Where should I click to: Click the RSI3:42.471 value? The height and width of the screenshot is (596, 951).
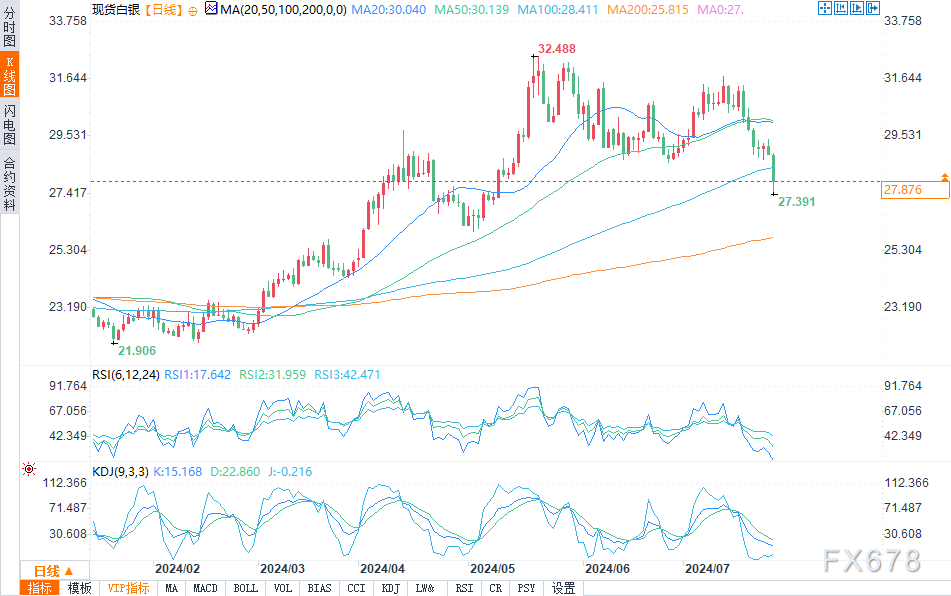(347, 375)
